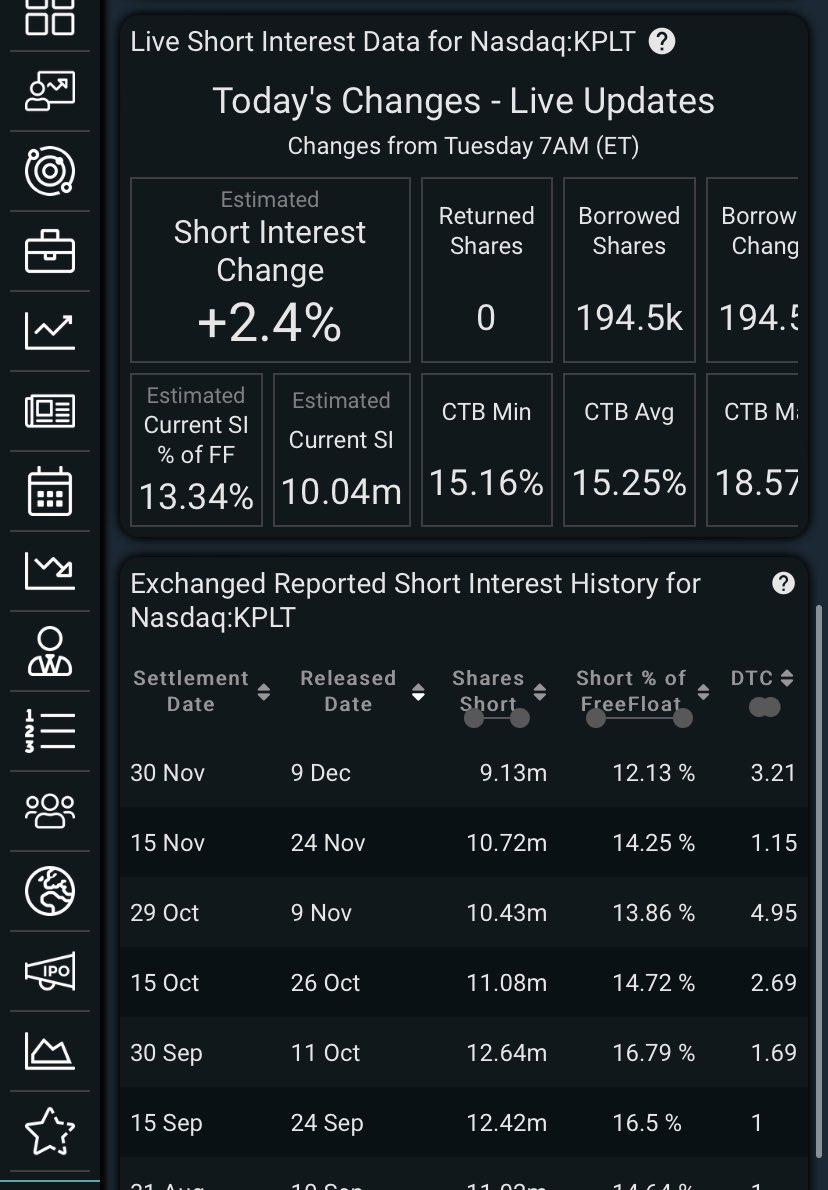Open the calendar sidebar icon
The width and height of the screenshot is (828, 1190).
pos(50,492)
